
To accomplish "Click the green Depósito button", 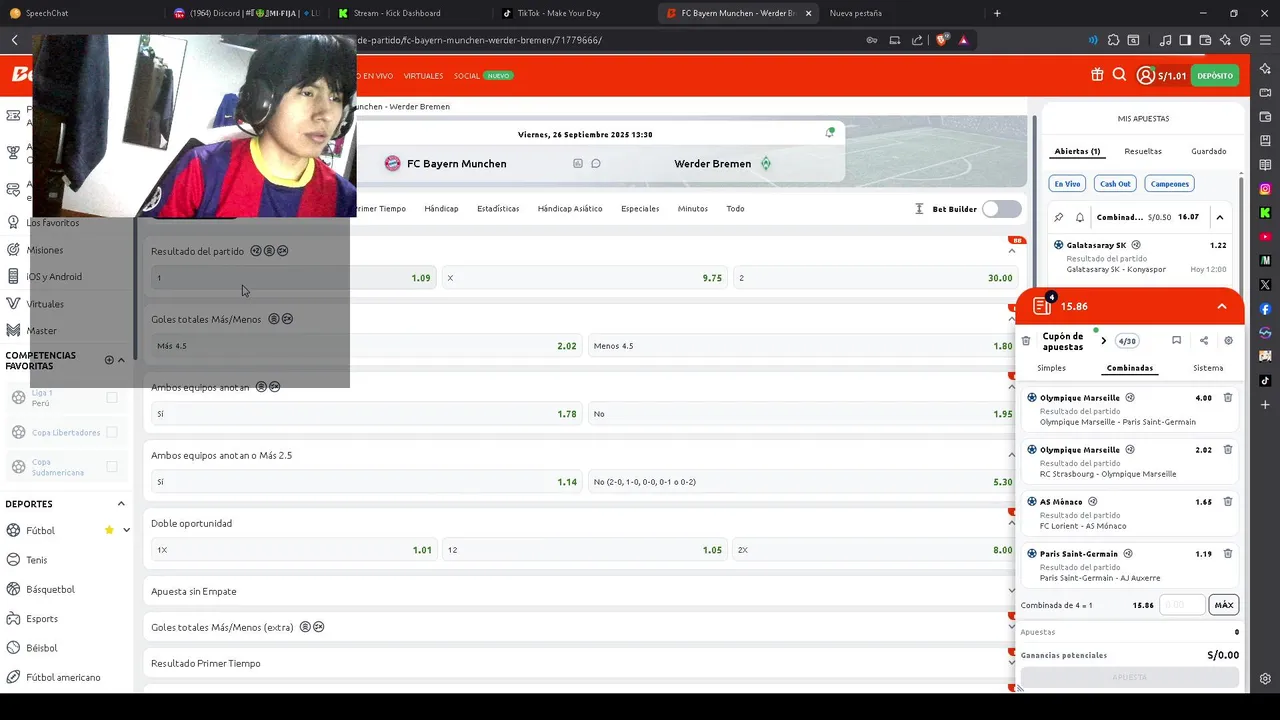I will (1215, 76).
